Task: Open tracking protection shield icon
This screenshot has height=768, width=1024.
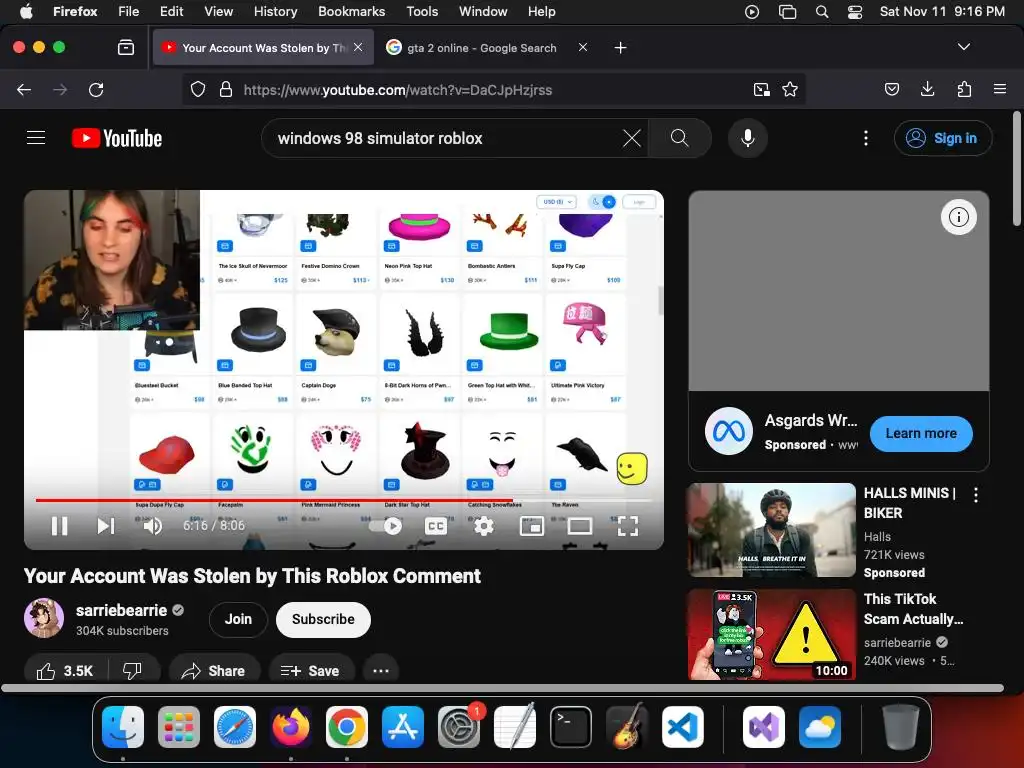Action: coord(198,89)
